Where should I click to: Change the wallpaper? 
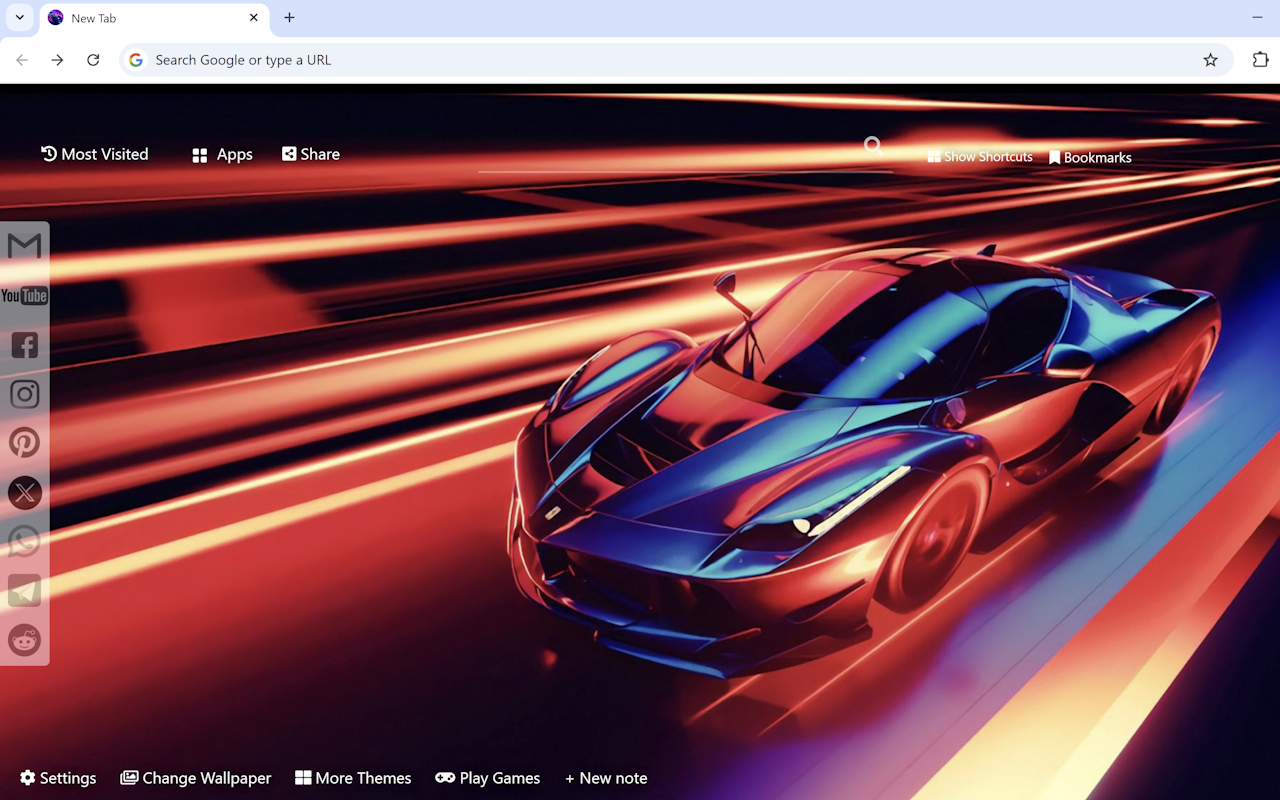click(196, 777)
